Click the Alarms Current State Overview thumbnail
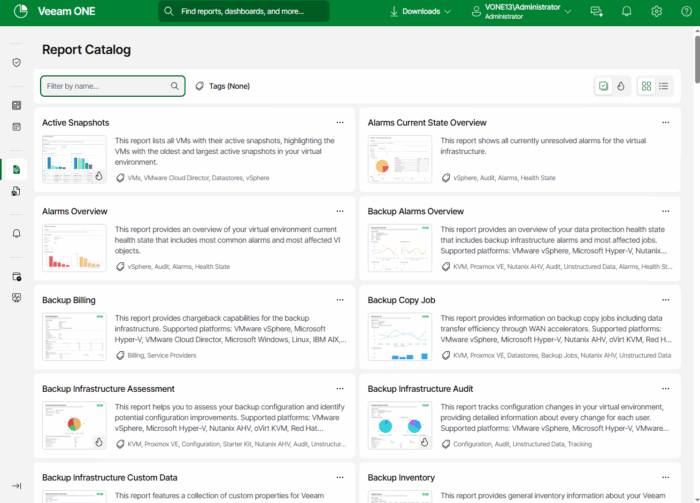The image size is (700, 503). 400,159
